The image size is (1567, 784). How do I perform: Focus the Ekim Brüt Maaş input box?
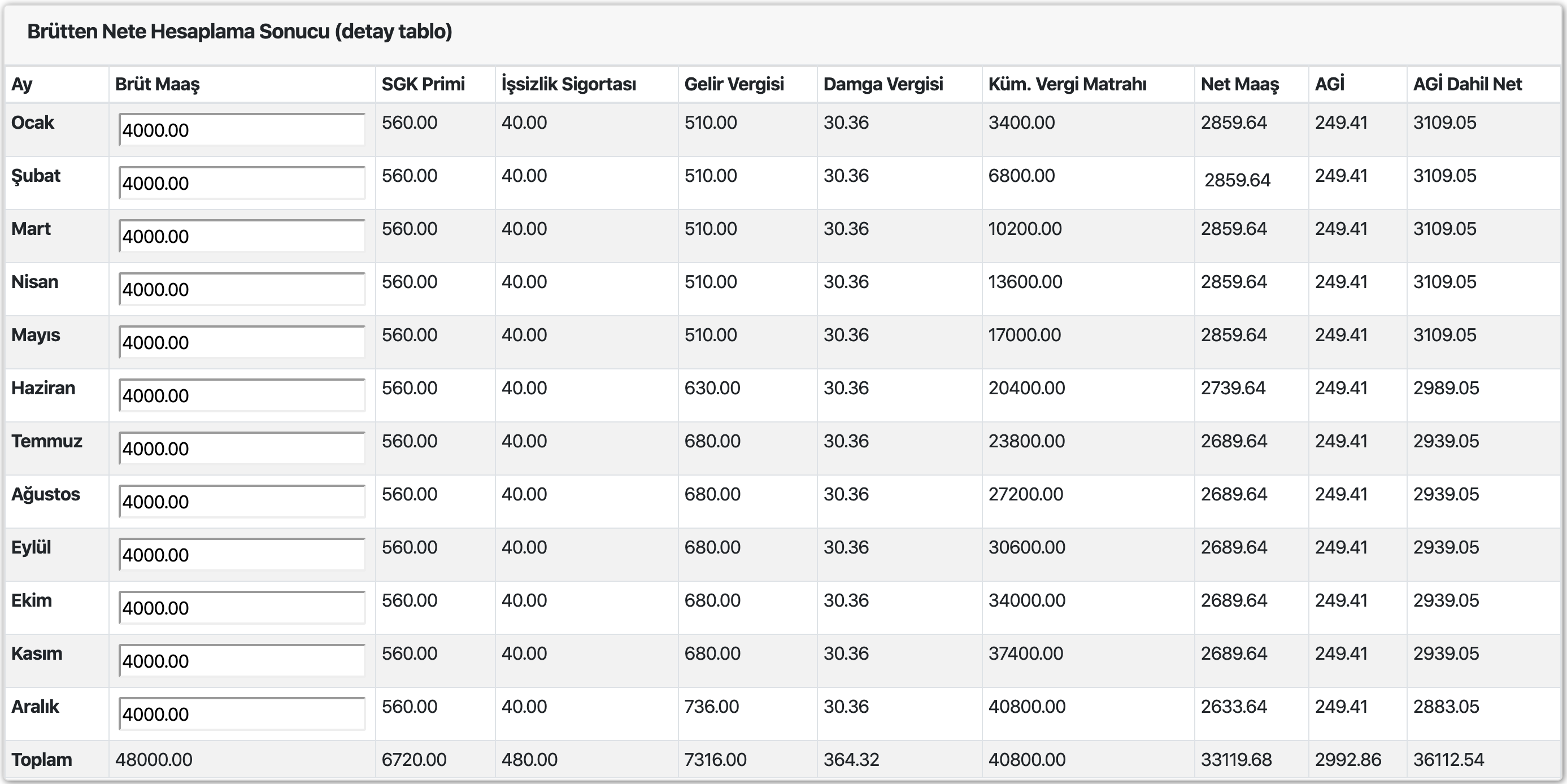(x=242, y=608)
